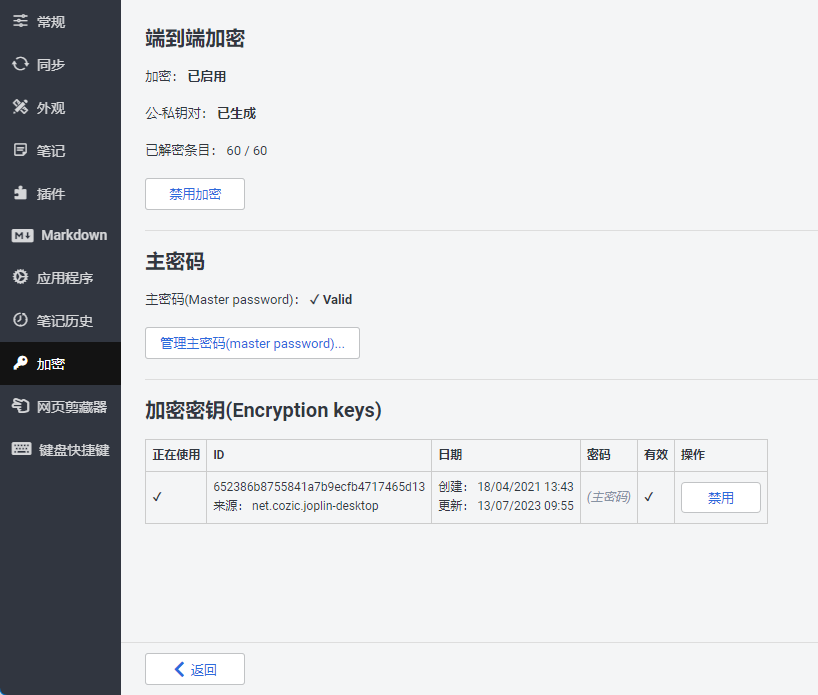
Task: Open 管理主密码(master password)... dialog
Action: coord(252,343)
